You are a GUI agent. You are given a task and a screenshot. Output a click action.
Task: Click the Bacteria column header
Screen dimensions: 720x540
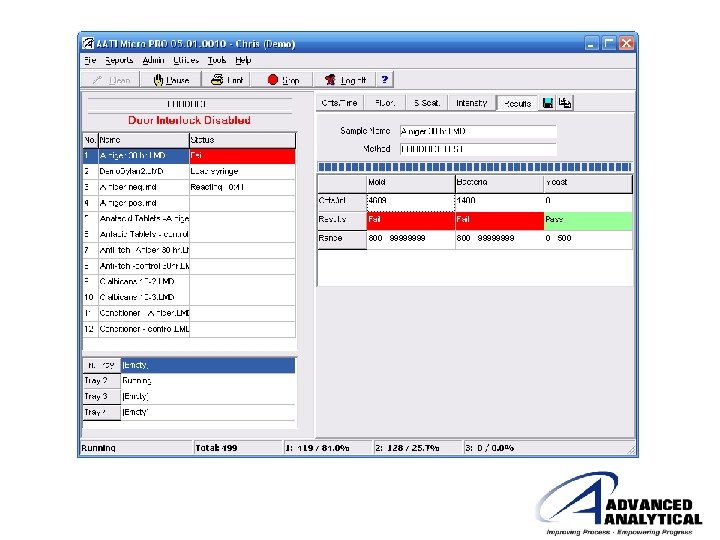(x=499, y=183)
